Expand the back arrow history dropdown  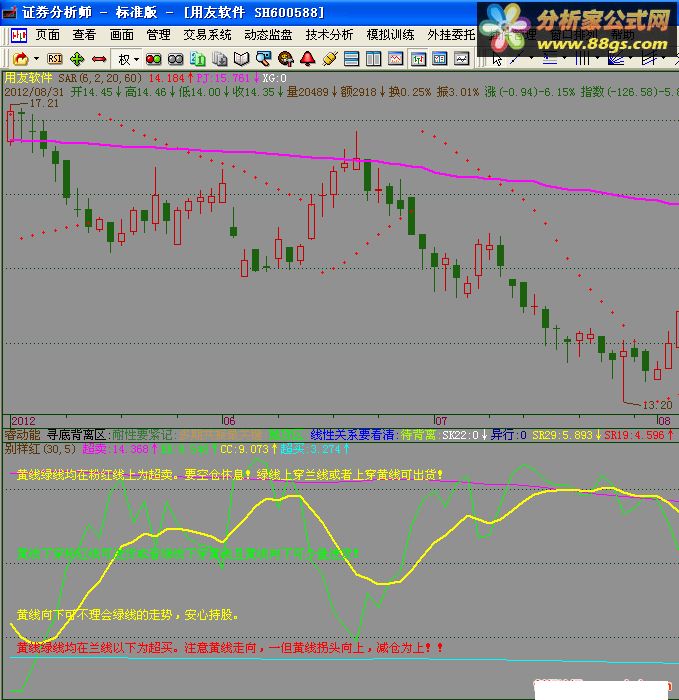pos(36,59)
